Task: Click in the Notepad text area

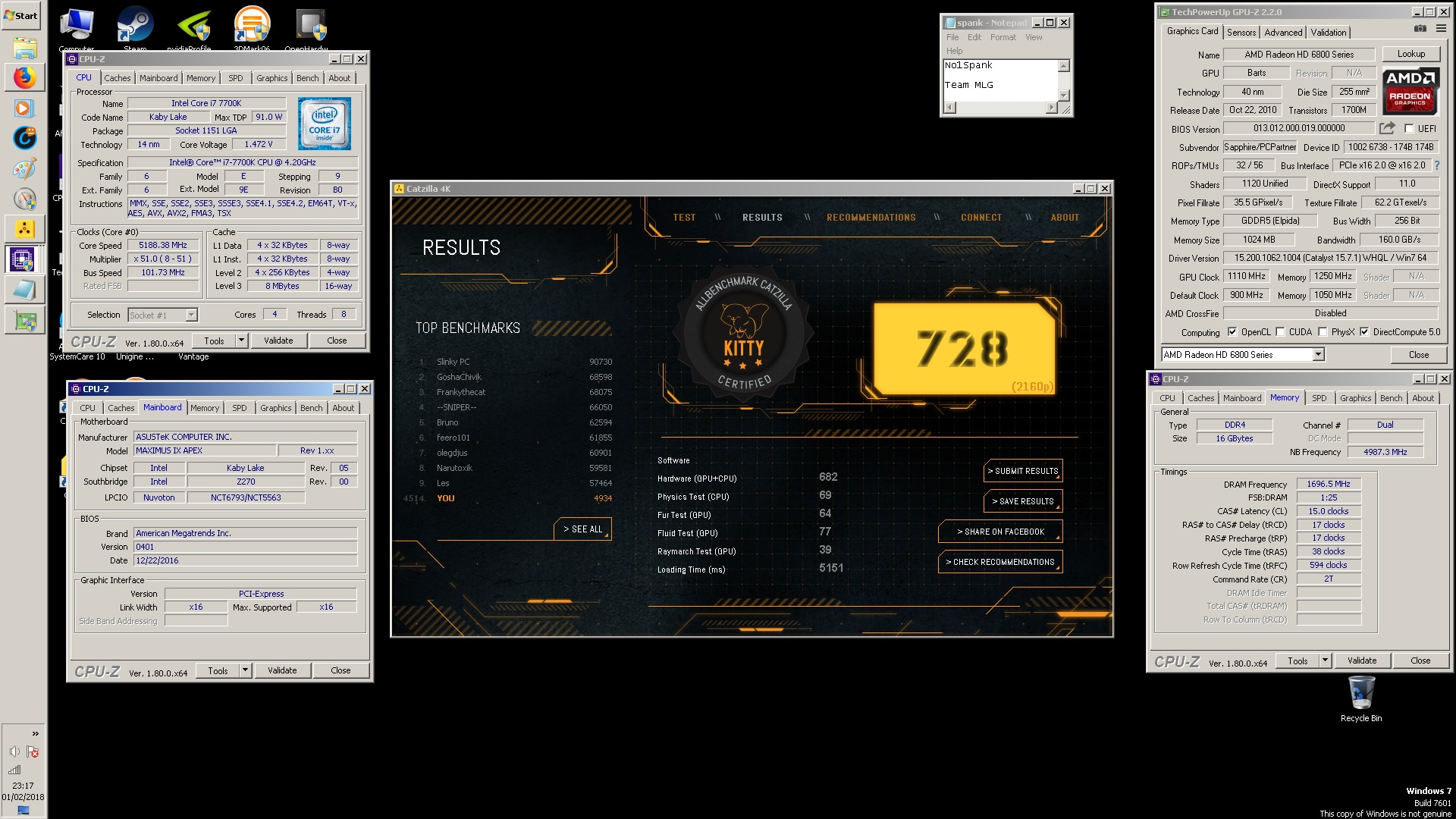Action: coord(1000,80)
